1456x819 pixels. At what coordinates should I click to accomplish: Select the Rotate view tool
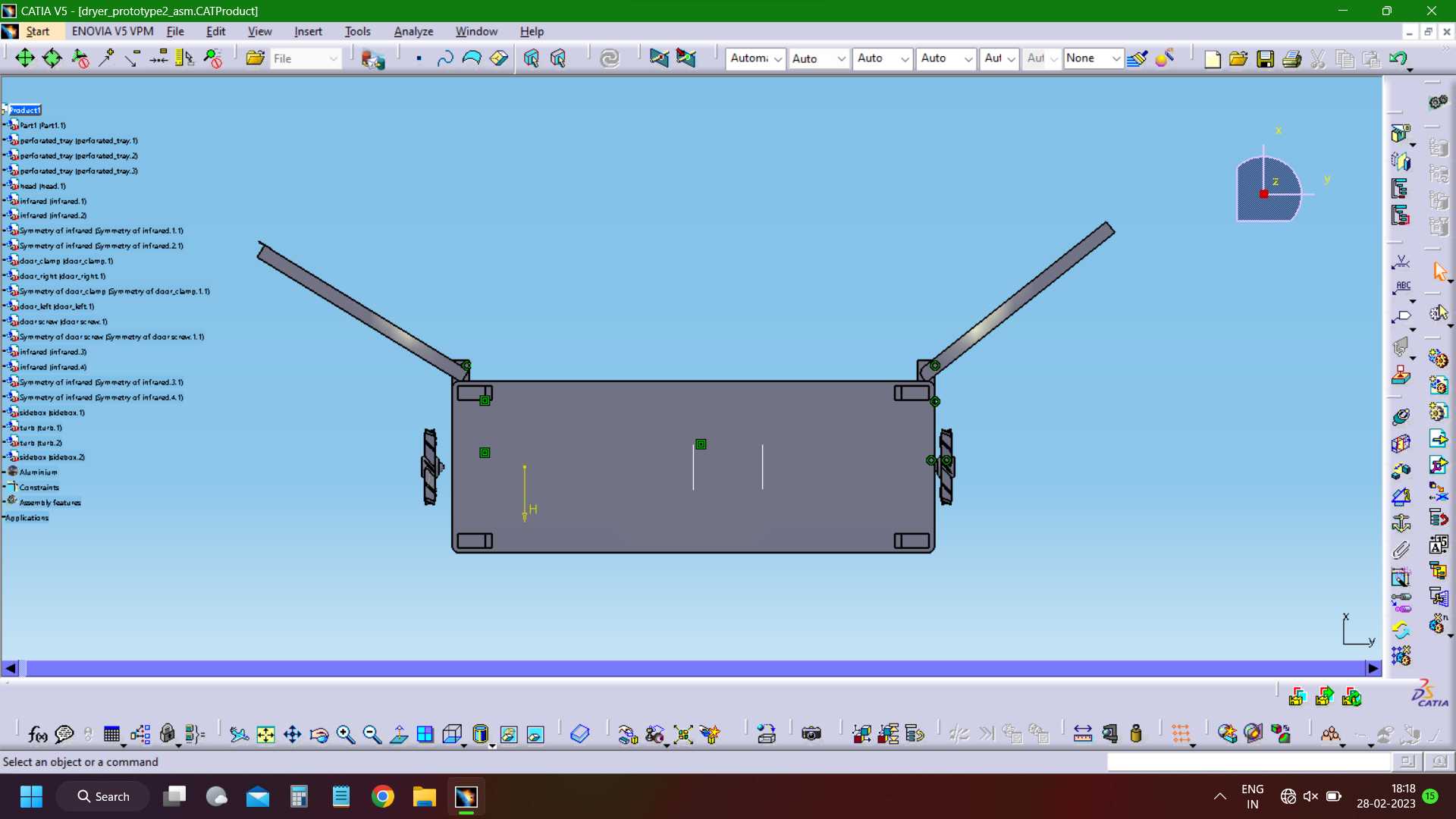coord(319,734)
